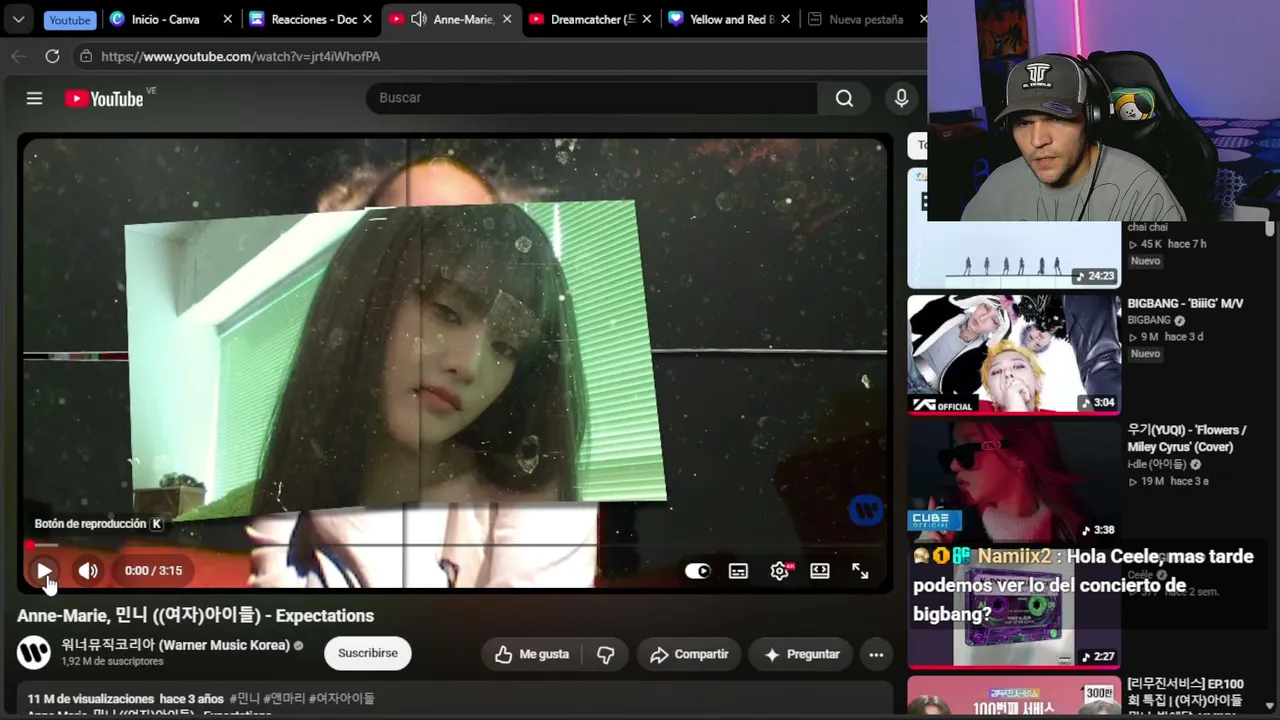Image resolution: width=1280 pixels, height=720 pixels.
Task: Click the 1,92 M de suscriptores text
Action: click(x=112, y=661)
